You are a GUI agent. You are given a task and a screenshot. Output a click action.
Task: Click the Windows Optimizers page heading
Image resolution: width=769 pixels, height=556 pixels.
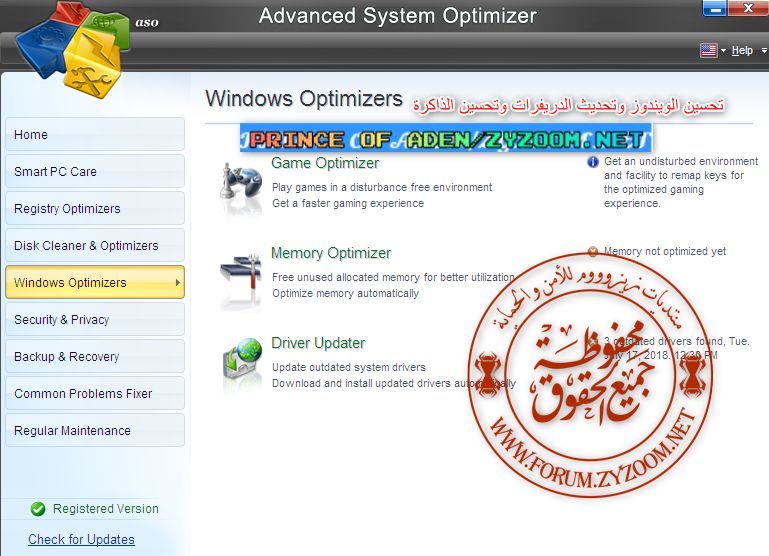tap(304, 99)
